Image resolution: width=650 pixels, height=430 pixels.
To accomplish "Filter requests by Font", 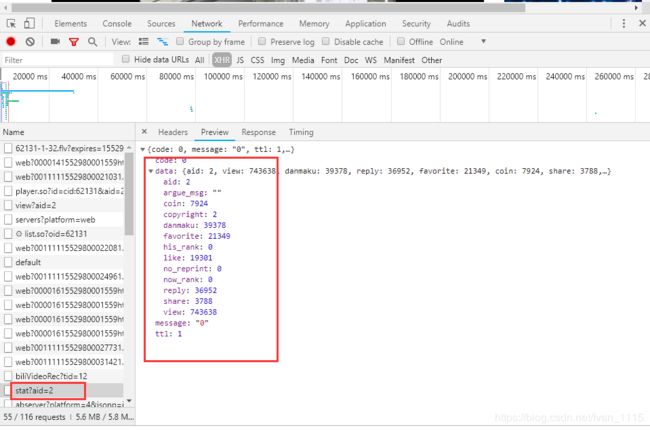I will (329, 60).
